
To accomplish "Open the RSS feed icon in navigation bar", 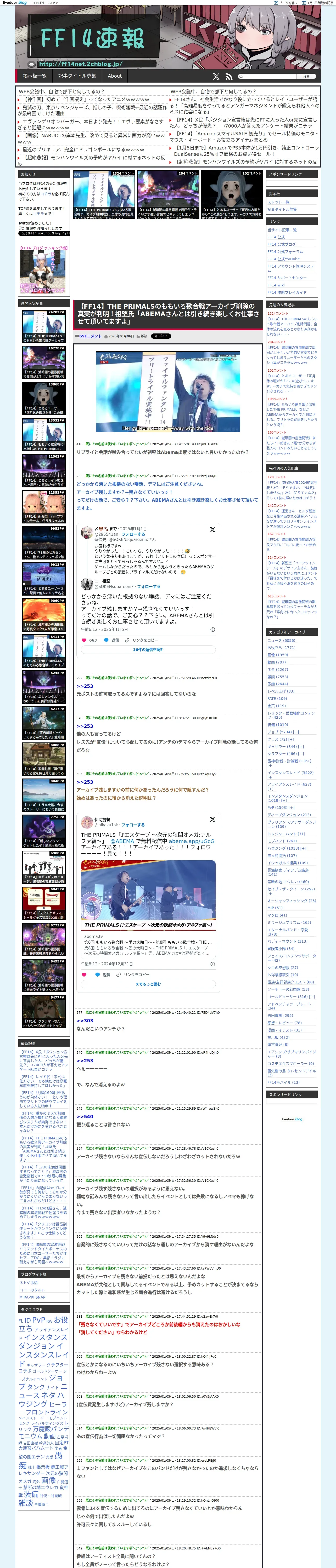I will [229, 77].
